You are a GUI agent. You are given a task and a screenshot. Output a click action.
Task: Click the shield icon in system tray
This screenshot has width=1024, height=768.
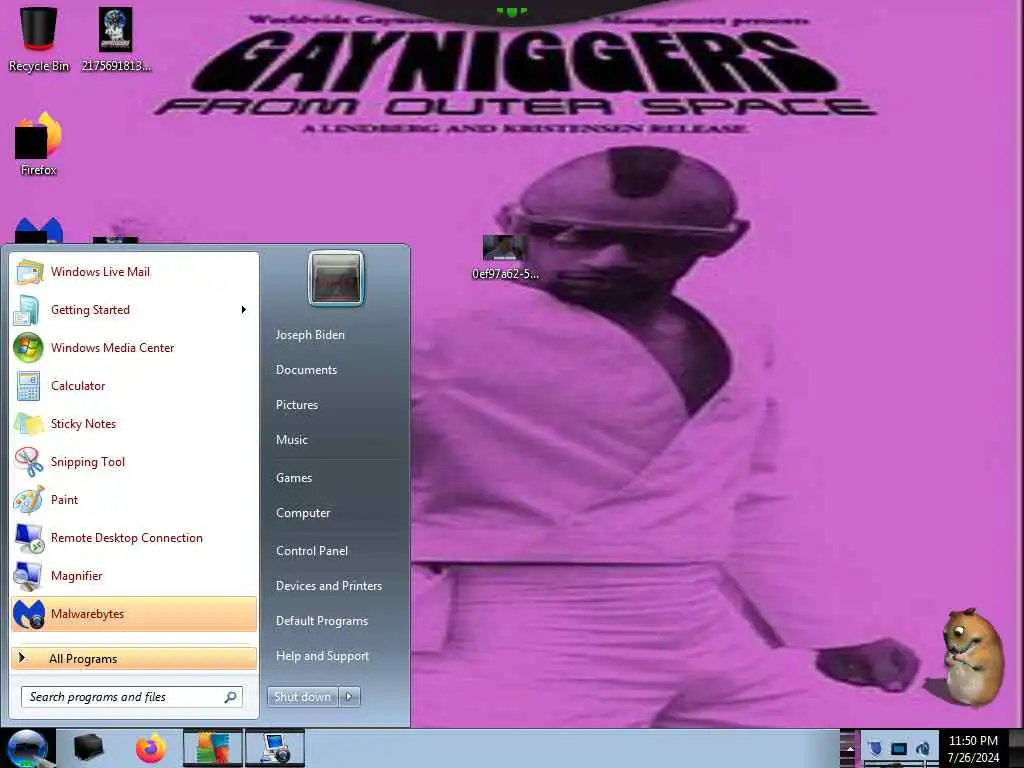coord(876,748)
